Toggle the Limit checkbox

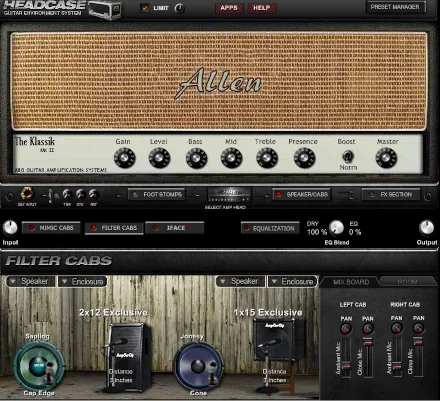(145, 8)
